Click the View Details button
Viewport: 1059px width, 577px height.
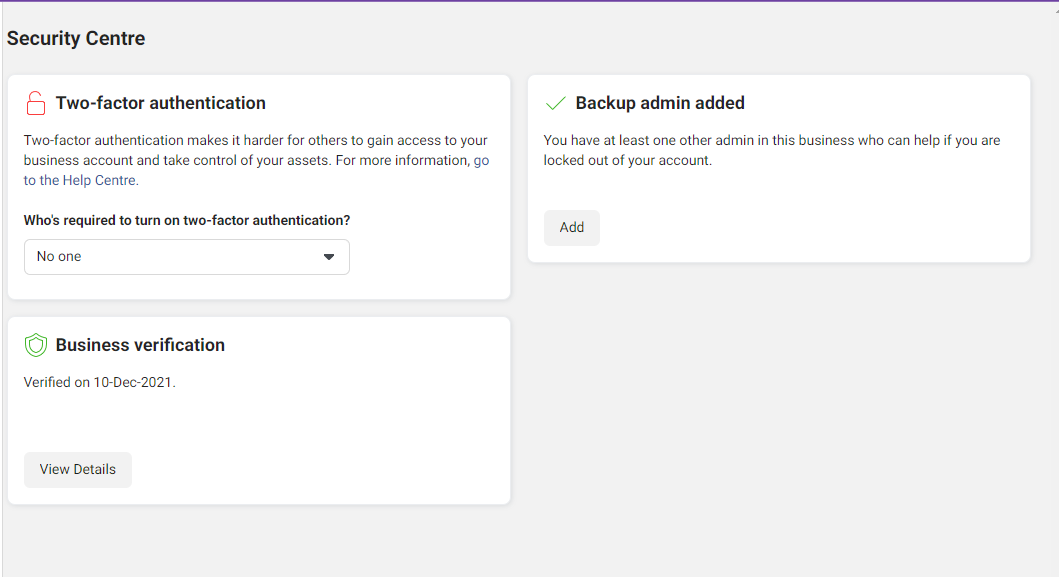tap(78, 470)
